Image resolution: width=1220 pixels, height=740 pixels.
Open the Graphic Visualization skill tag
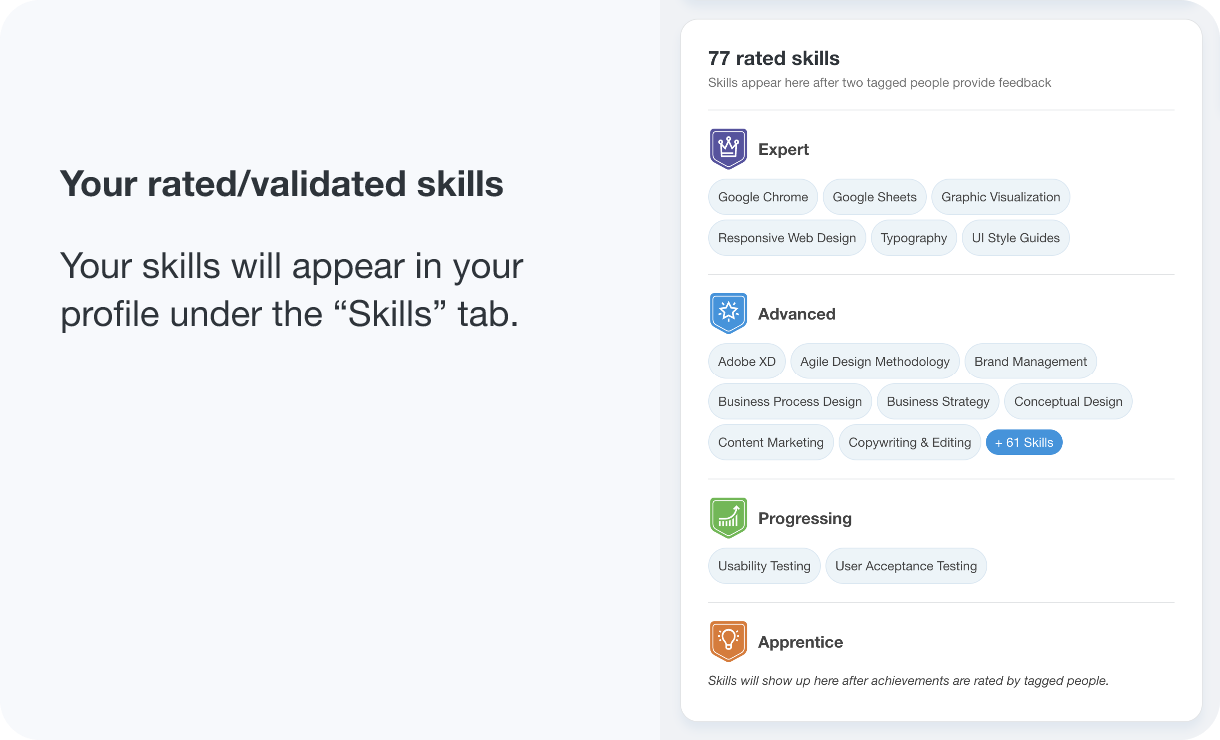pyautogui.click(x=1001, y=197)
